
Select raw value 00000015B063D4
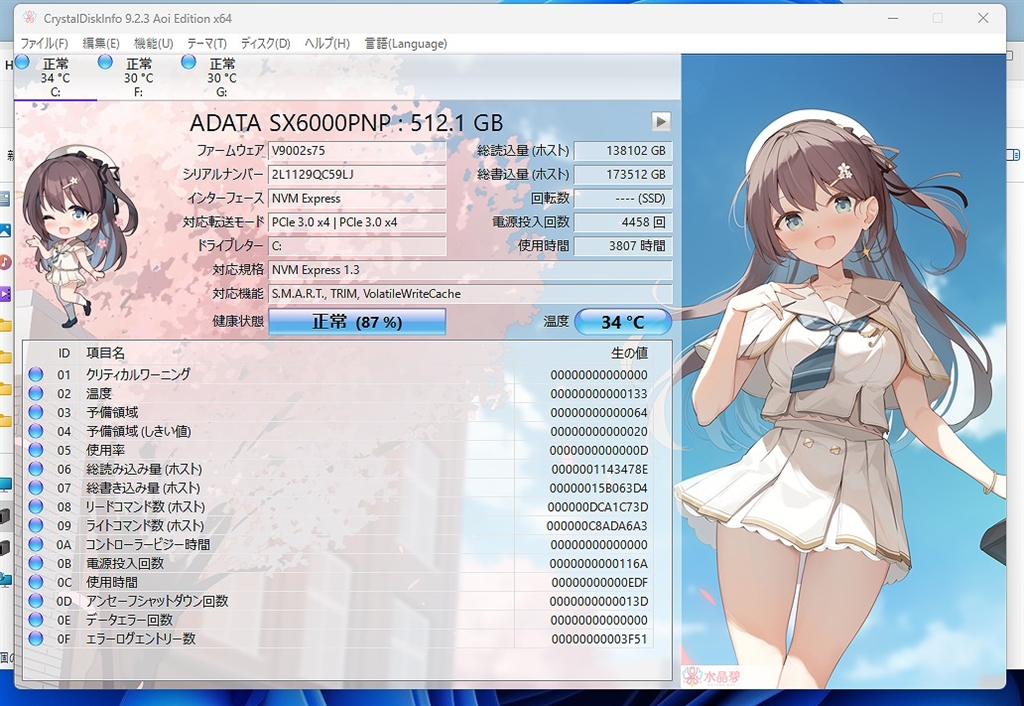click(598, 488)
